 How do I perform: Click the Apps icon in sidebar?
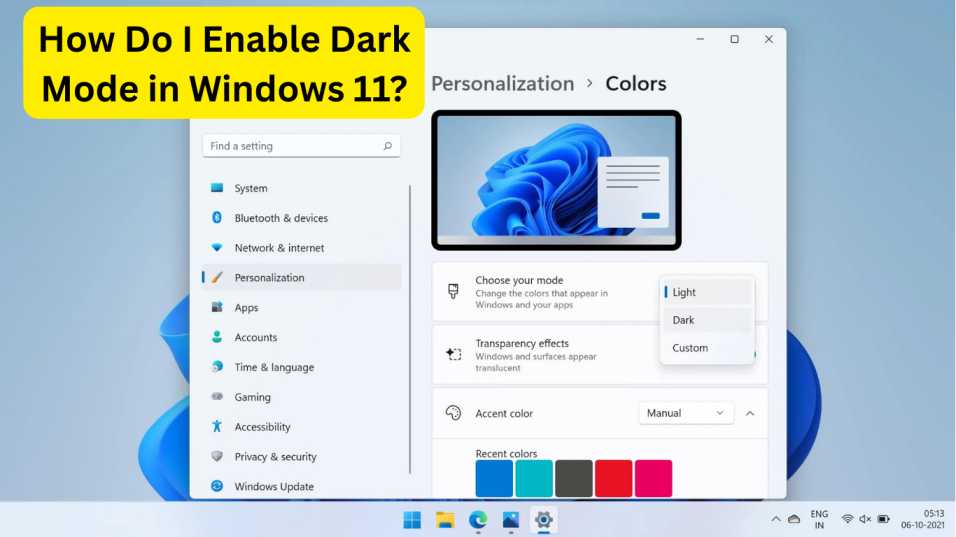[x=217, y=307]
